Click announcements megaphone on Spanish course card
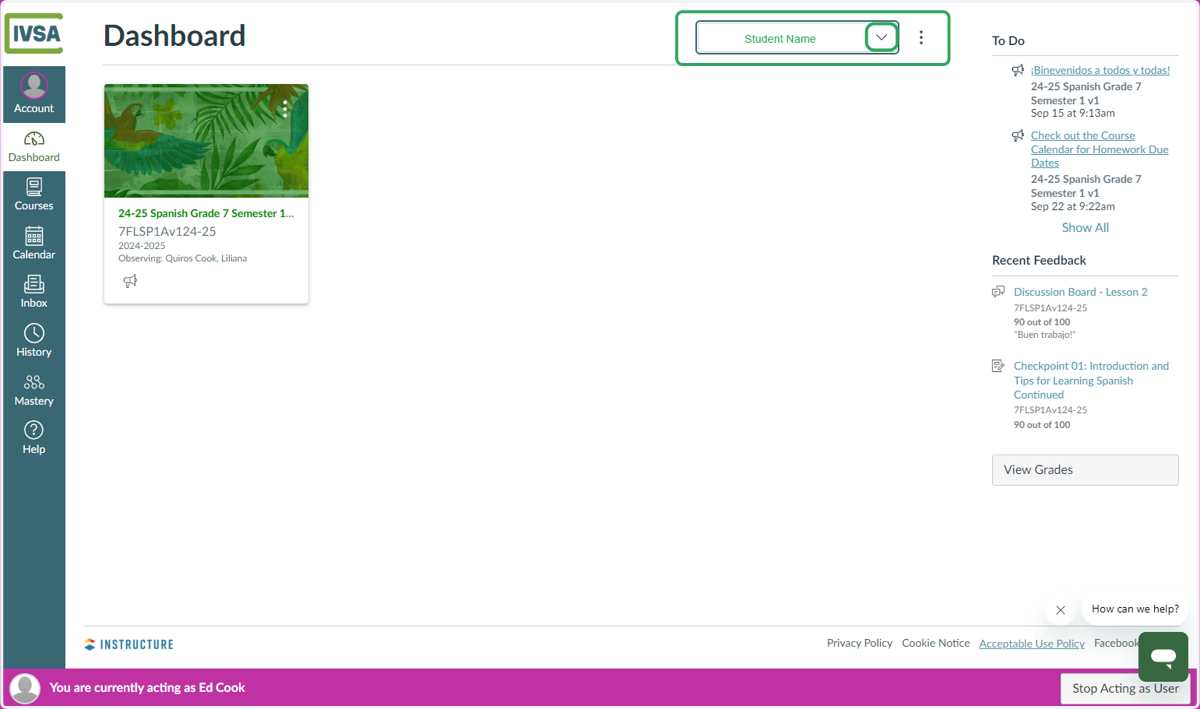The height and width of the screenshot is (709, 1200). click(x=130, y=281)
